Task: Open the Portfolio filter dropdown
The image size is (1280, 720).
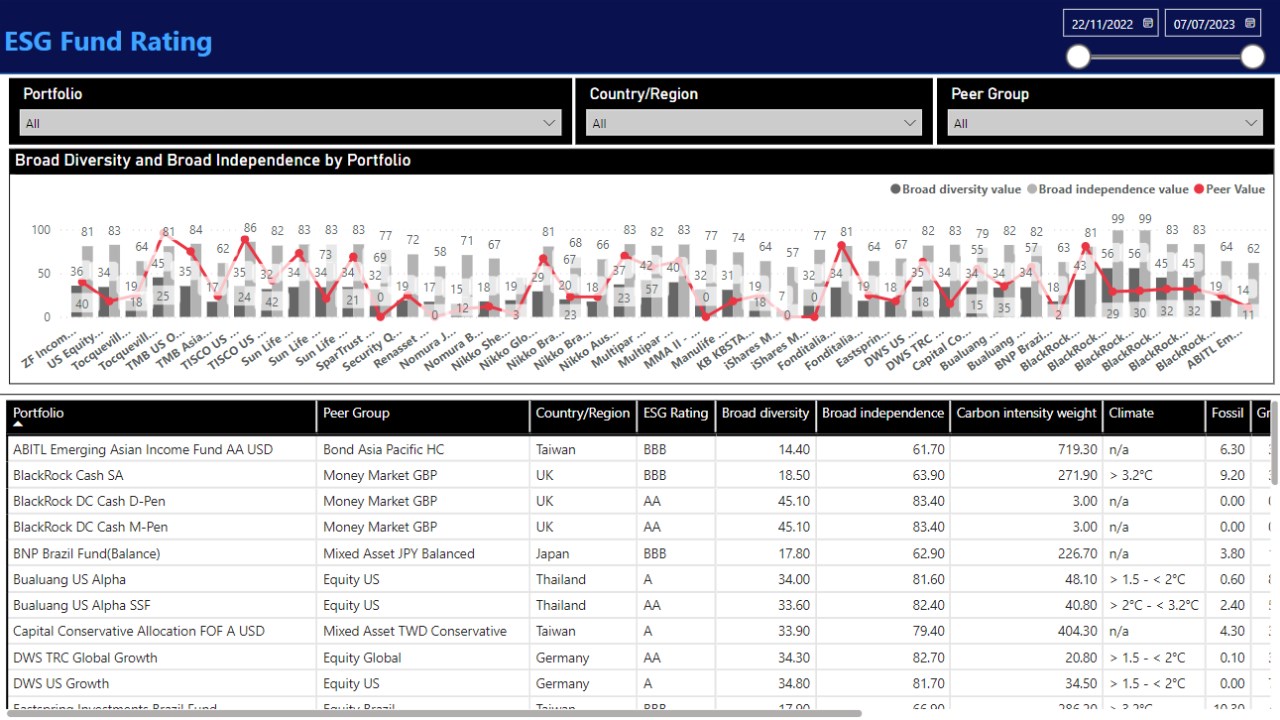Action: pyautogui.click(x=290, y=123)
